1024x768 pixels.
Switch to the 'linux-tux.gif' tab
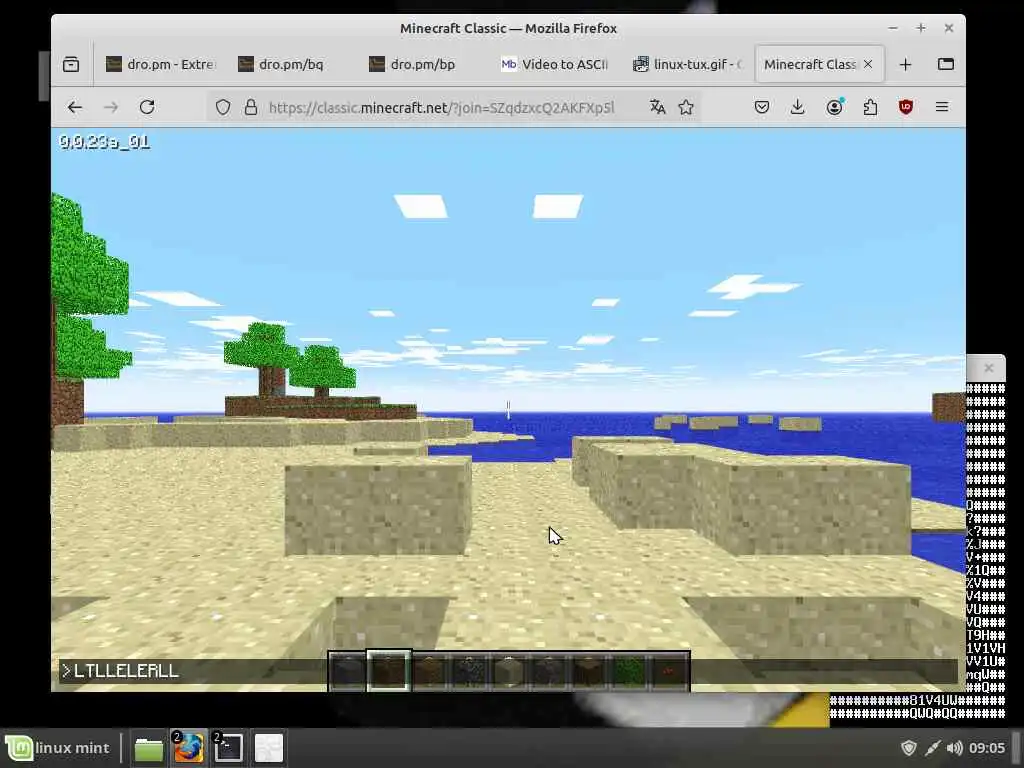[x=687, y=64]
